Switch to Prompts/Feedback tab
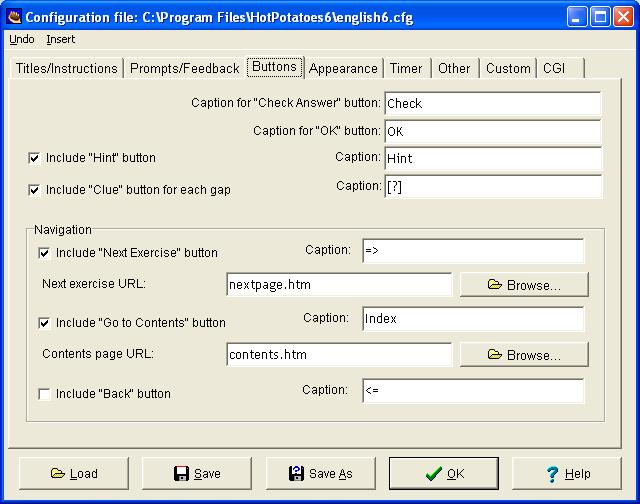Image resolution: width=640 pixels, height=504 pixels. point(184,68)
